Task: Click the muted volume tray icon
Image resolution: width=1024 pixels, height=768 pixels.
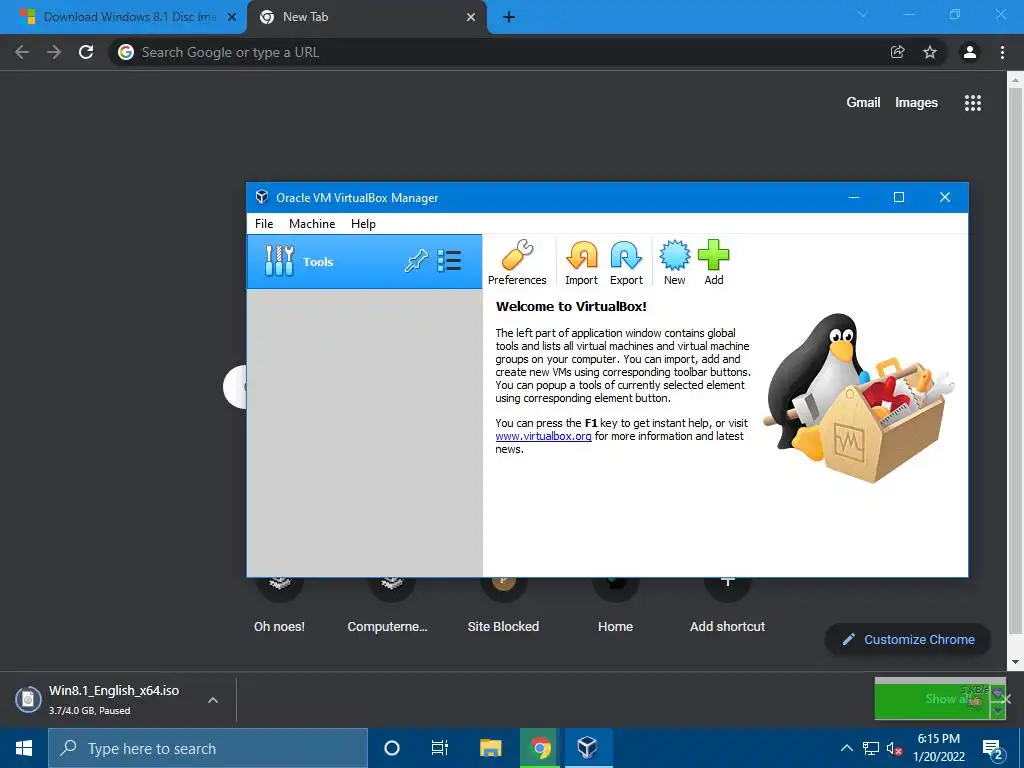Action: (x=893, y=748)
